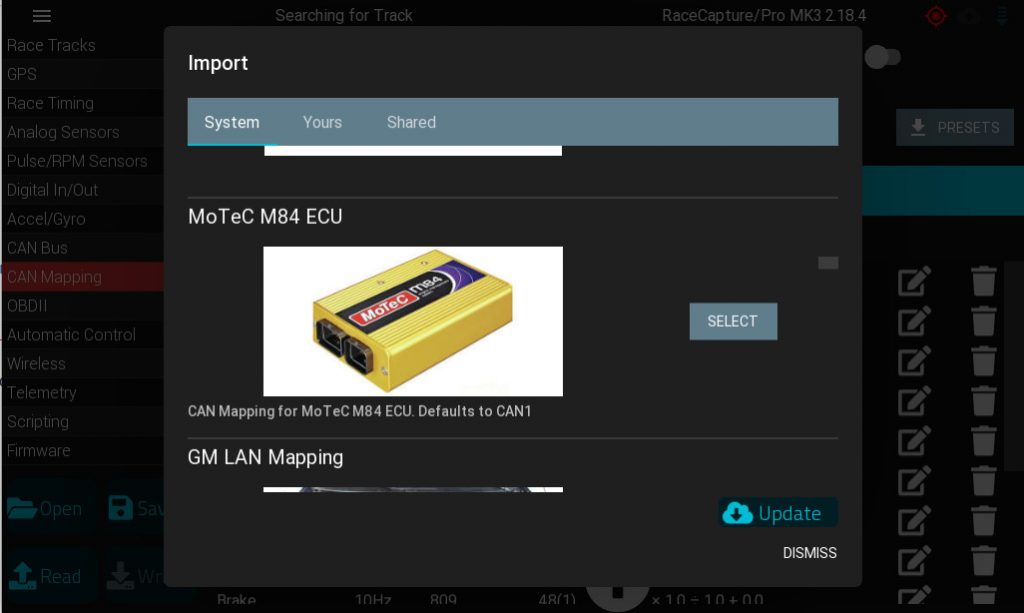
Task: Open Digital In/Out in the sidebar
Action: click(x=82, y=190)
